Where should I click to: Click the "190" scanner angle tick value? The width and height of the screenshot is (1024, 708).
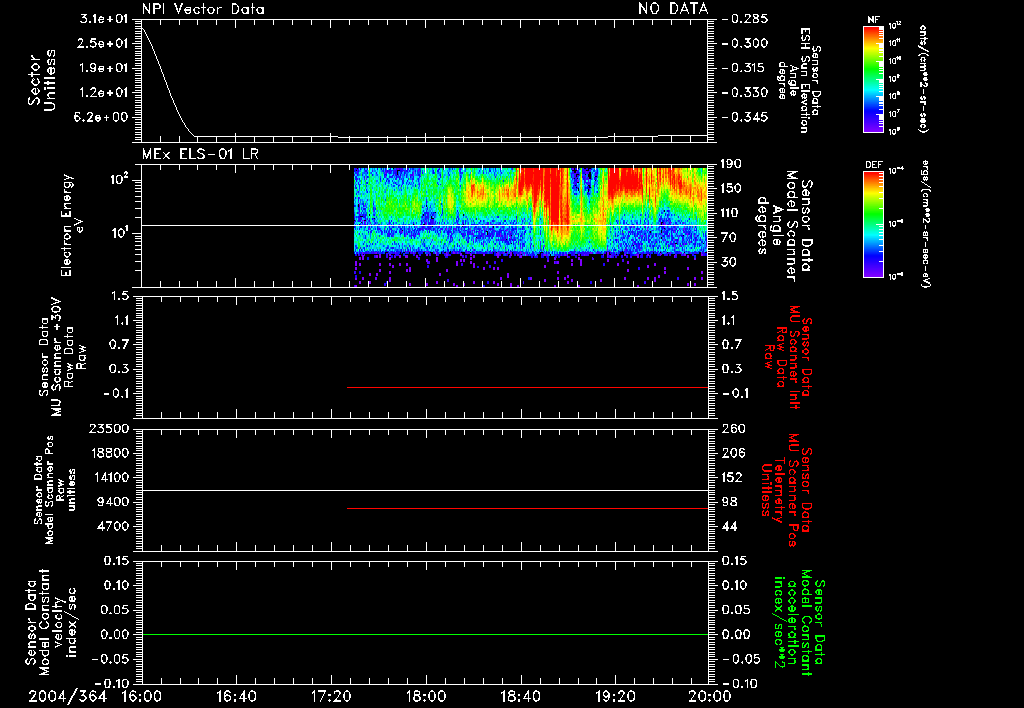pyautogui.click(x=731, y=164)
